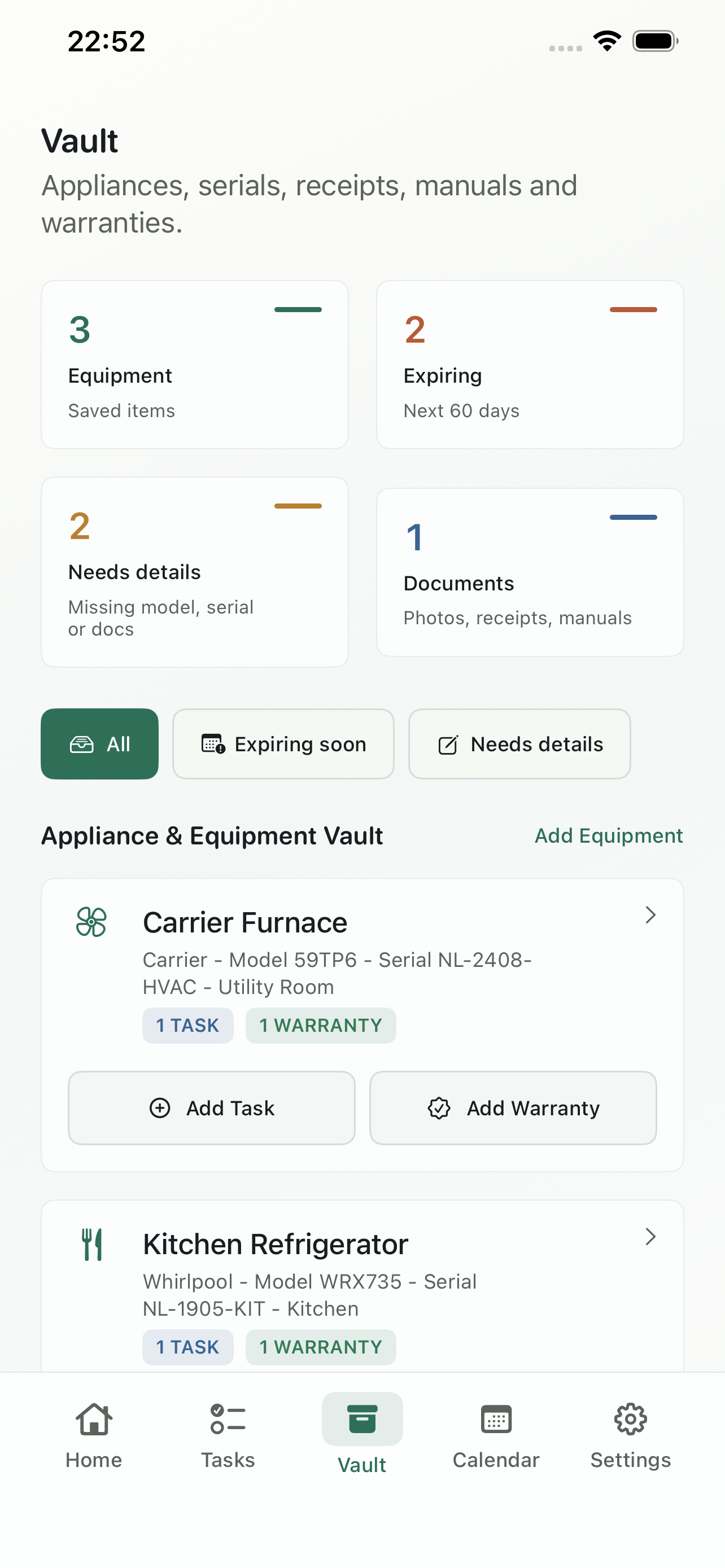The image size is (725, 1568).
Task: Tap Kitchen Refrigerator 1 WARRANTY badge
Action: click(321, 1347)
